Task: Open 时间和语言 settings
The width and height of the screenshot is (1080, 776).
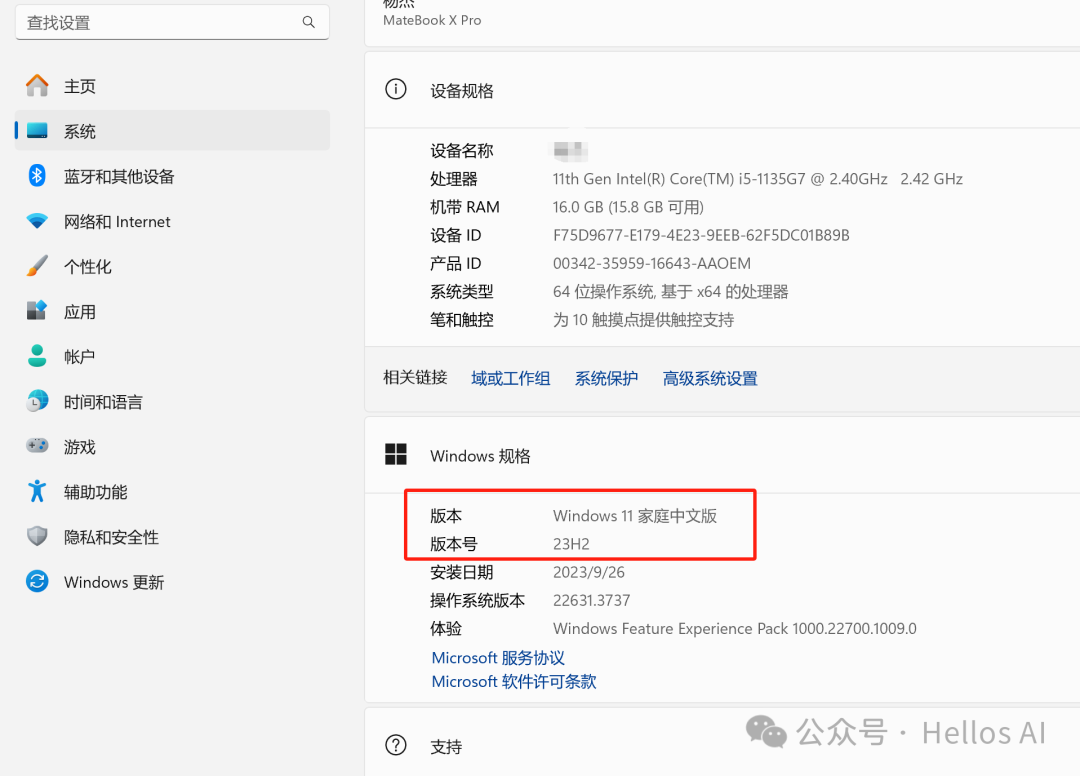Action: 172,401
